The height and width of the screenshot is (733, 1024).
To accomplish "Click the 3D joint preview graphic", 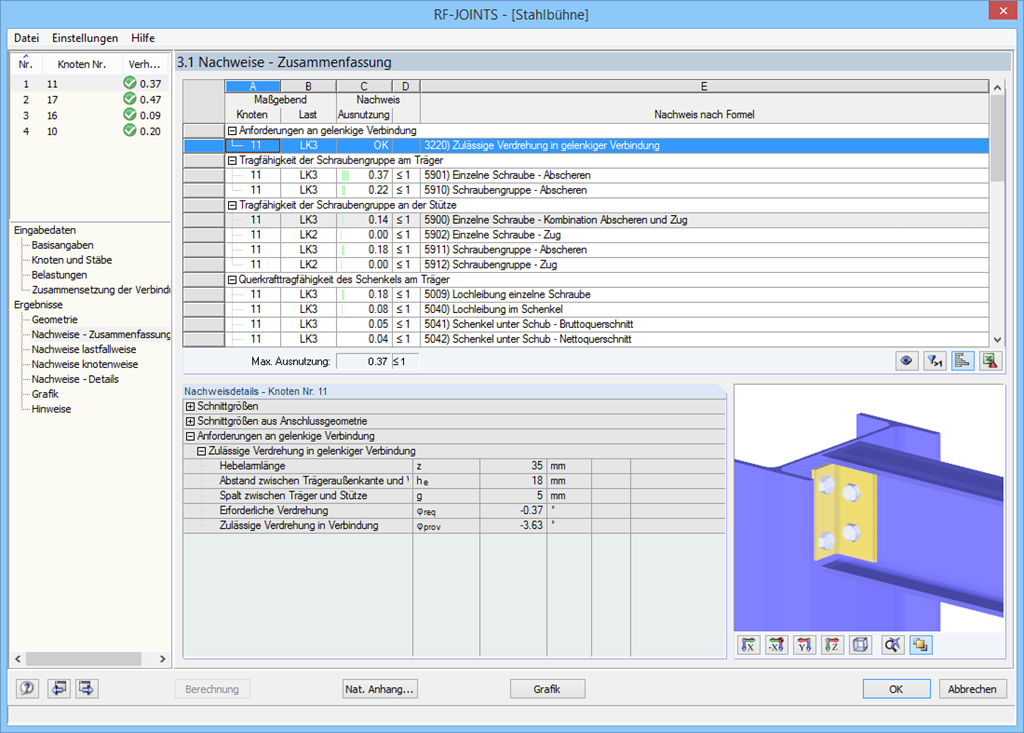I will point(869,508).
